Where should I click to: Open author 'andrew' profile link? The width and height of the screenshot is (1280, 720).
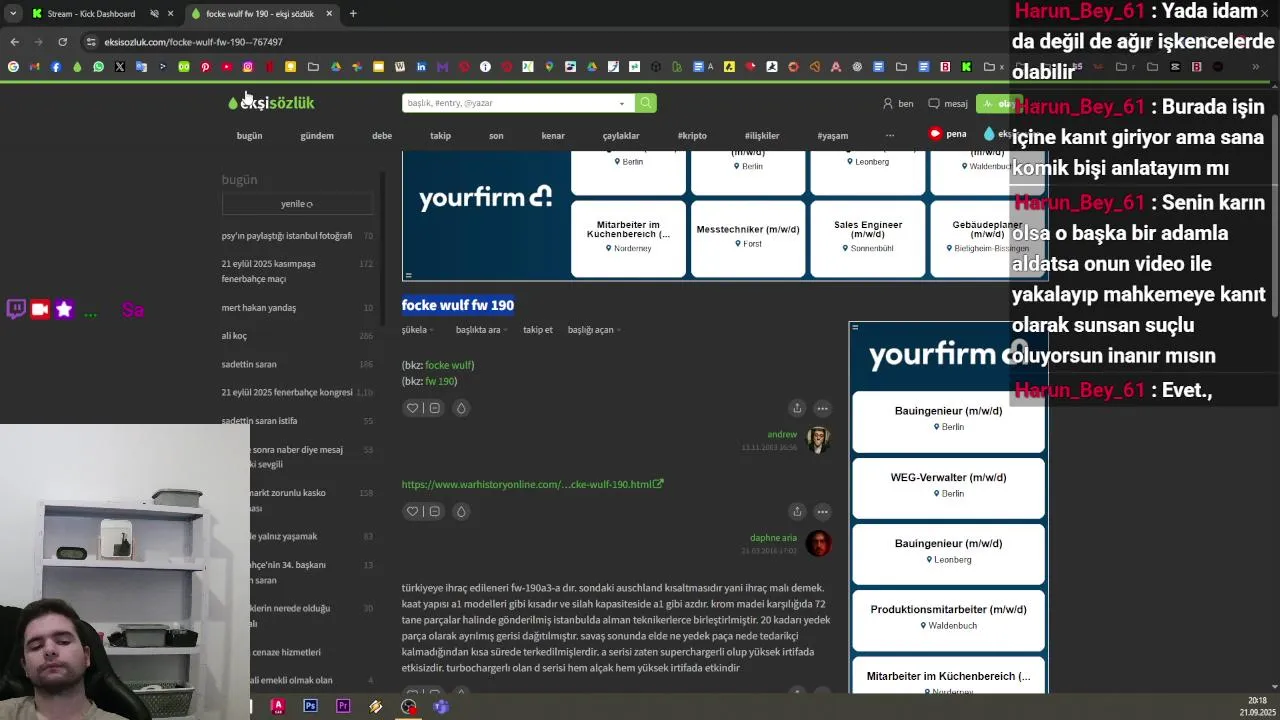click(x=782, y=434)
